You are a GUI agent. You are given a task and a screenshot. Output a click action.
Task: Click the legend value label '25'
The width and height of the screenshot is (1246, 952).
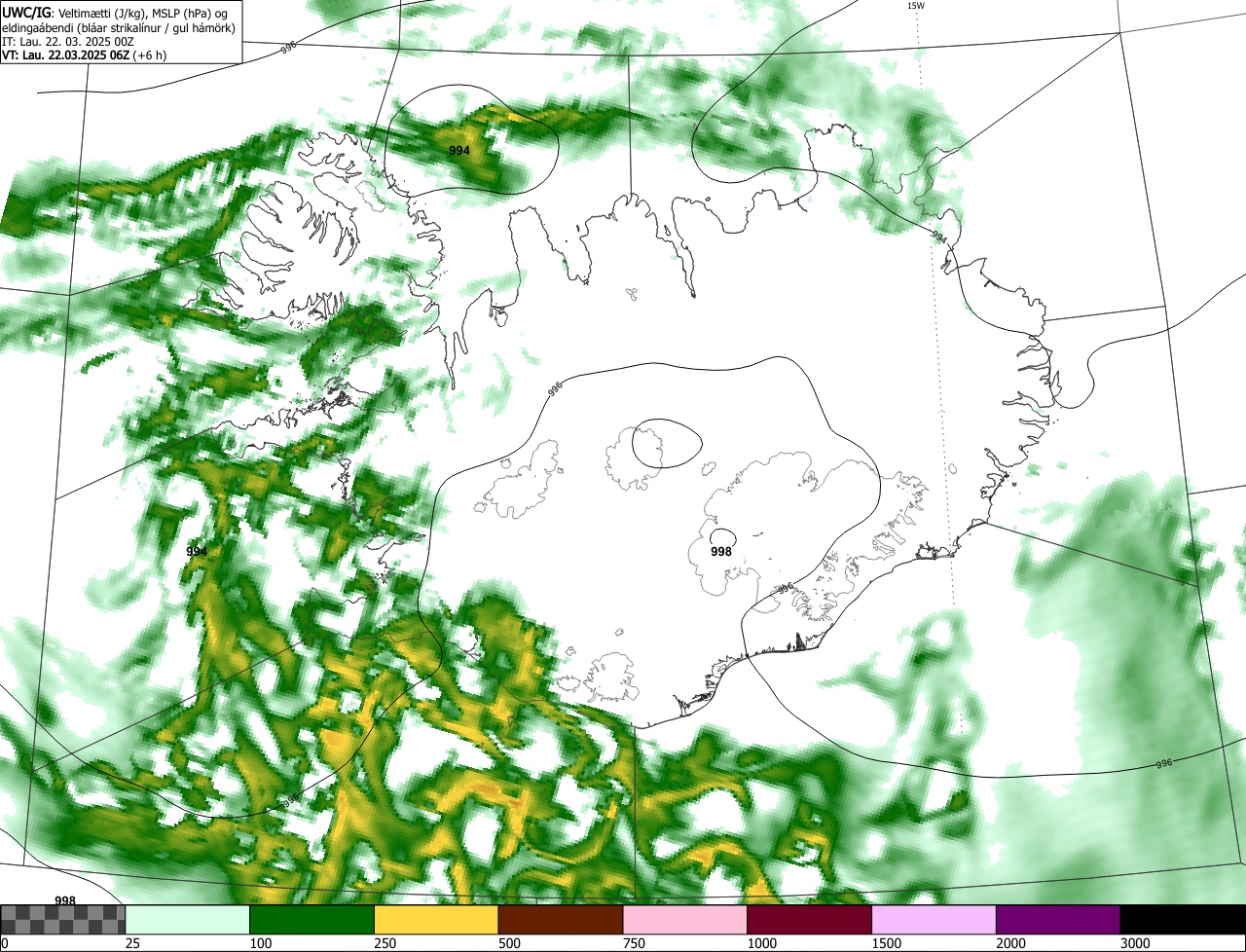click(133, 943)
